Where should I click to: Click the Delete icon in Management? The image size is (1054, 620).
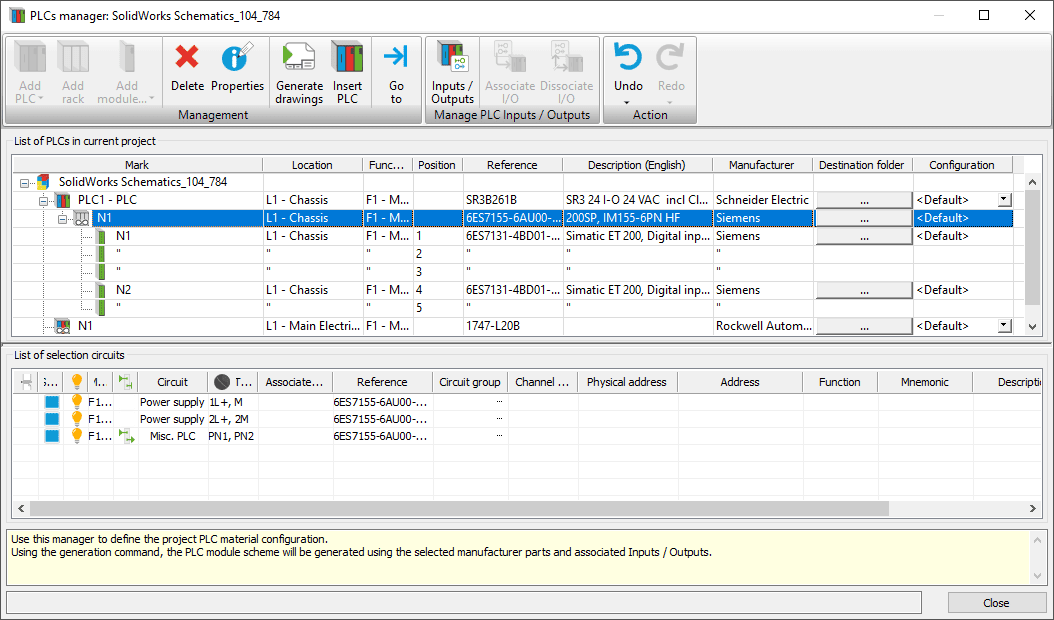187,57
